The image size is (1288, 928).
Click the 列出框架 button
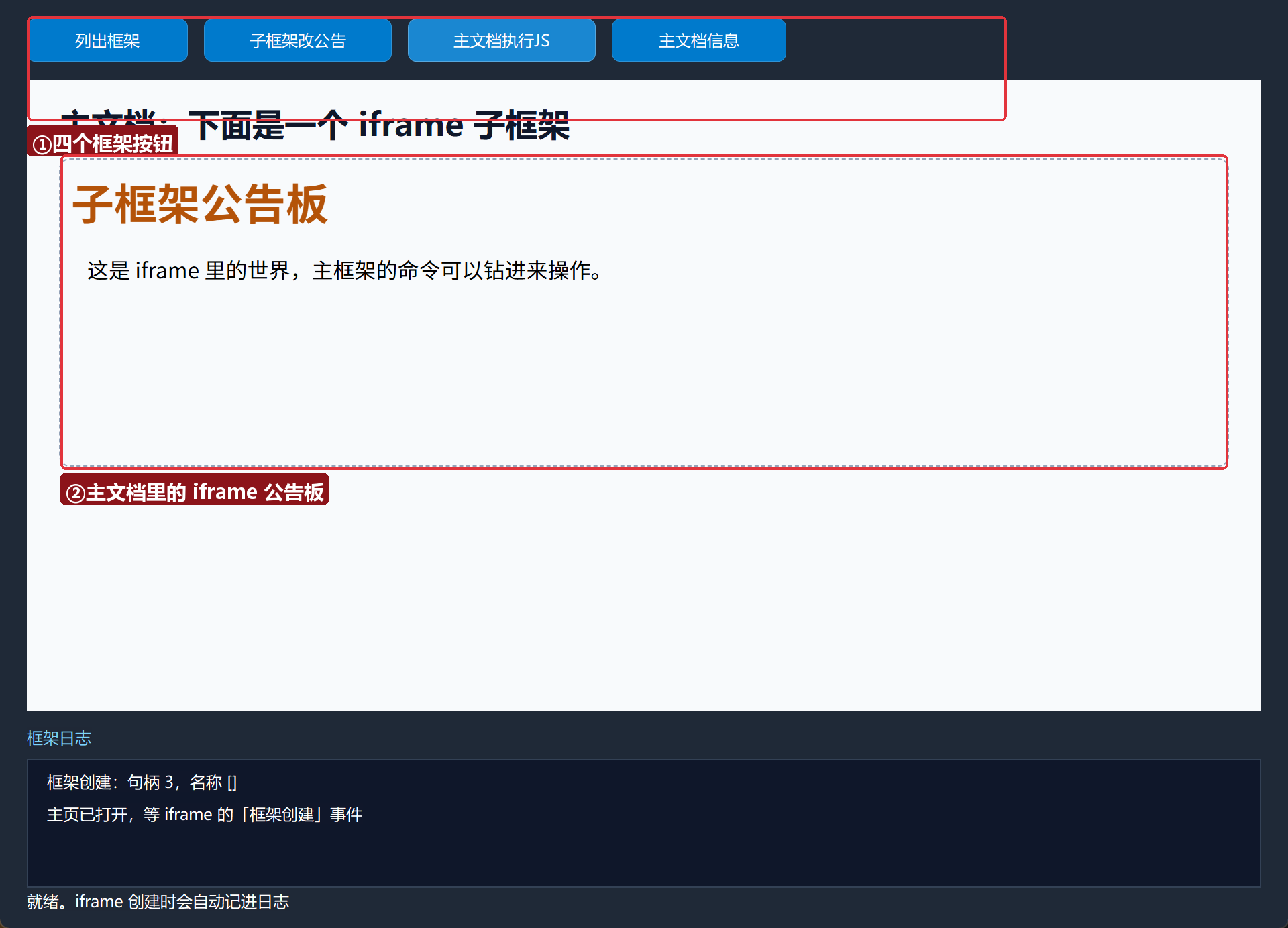pyautogui.click(x=107, y=40)
